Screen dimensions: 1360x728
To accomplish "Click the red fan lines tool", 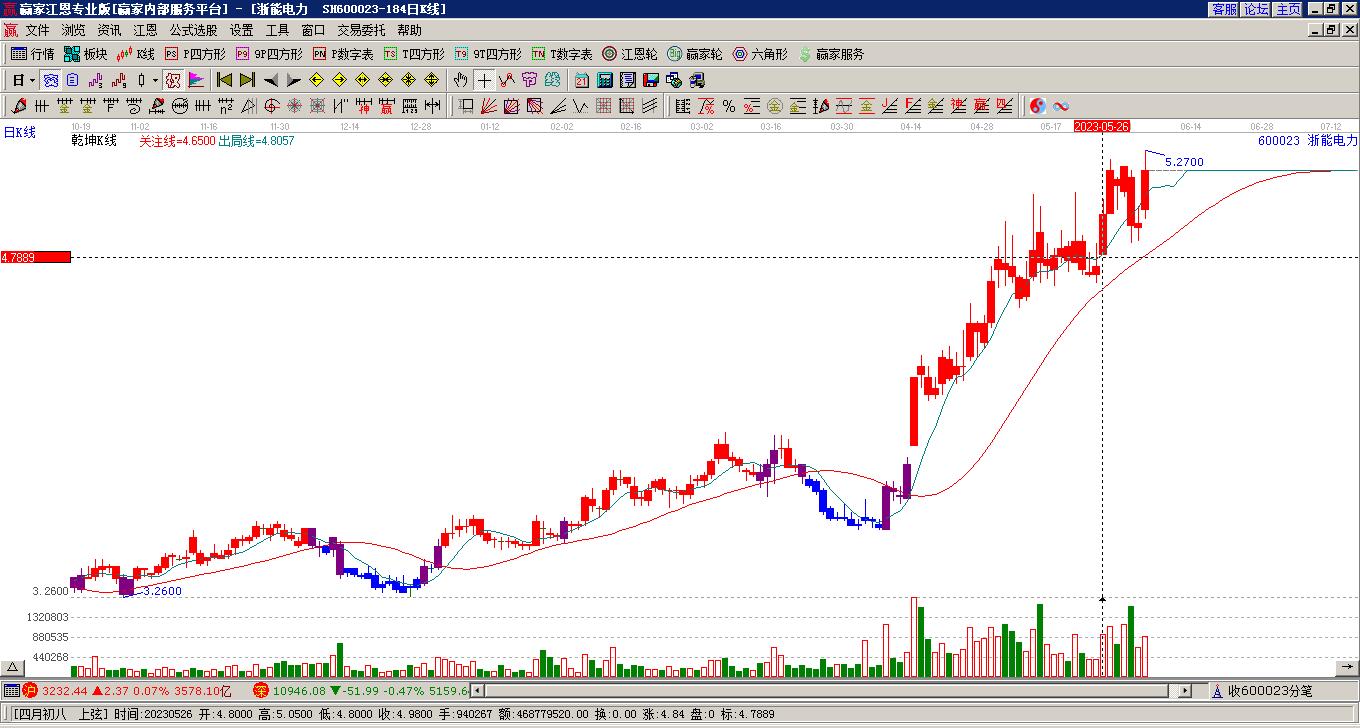I will 489,106.
